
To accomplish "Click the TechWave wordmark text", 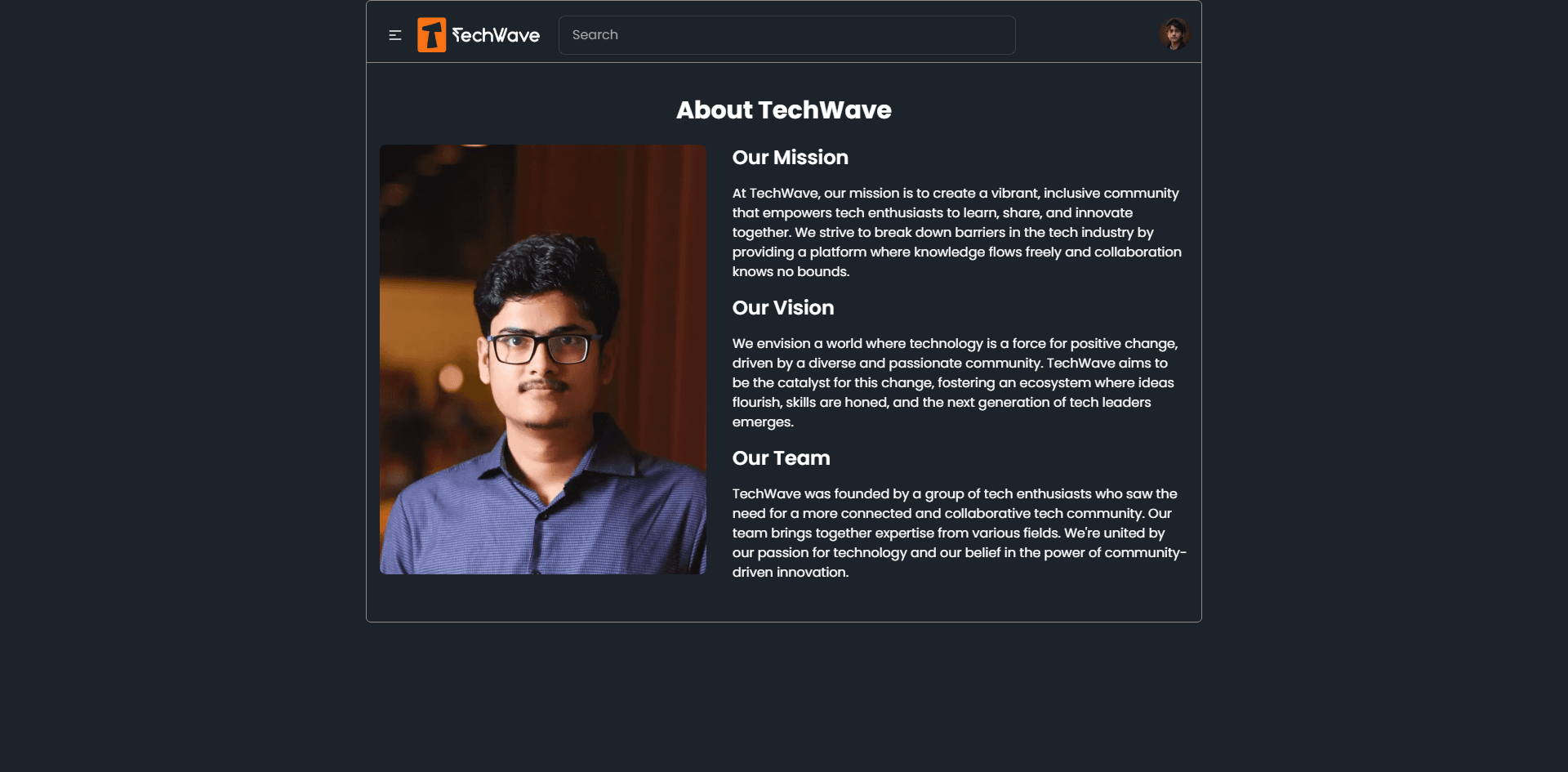I will point(496,35).
